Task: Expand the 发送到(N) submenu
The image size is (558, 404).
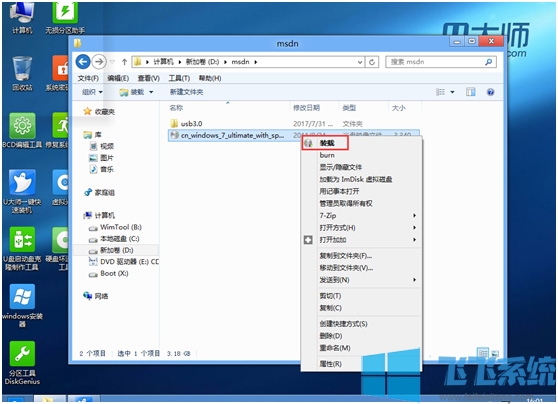Action: [361, 280]
